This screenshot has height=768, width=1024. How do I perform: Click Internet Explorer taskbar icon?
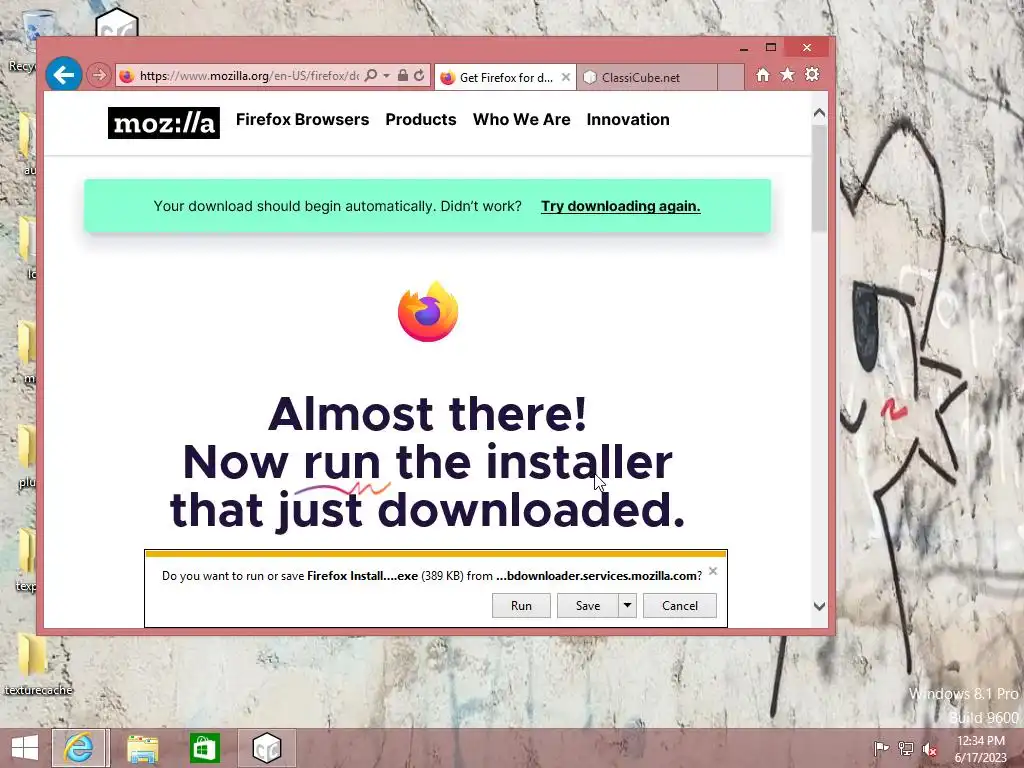[x=78, y=748]
